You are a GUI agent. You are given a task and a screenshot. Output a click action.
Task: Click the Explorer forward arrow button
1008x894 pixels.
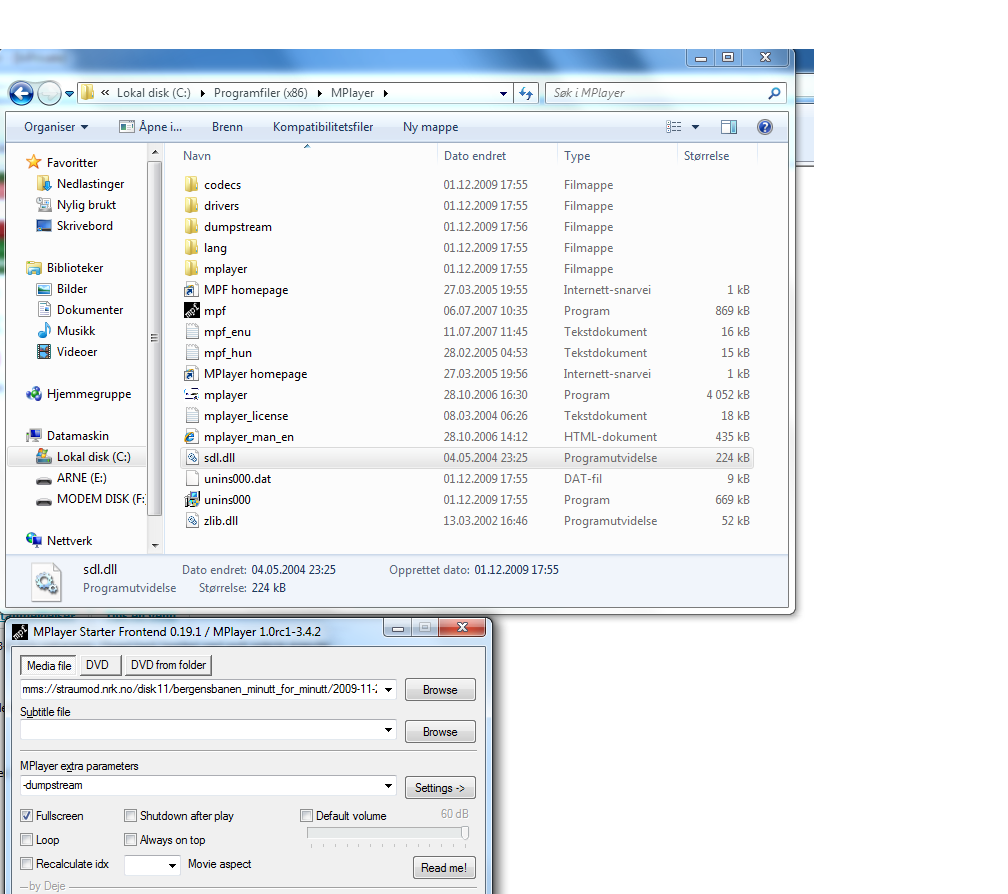click(50, 93)
